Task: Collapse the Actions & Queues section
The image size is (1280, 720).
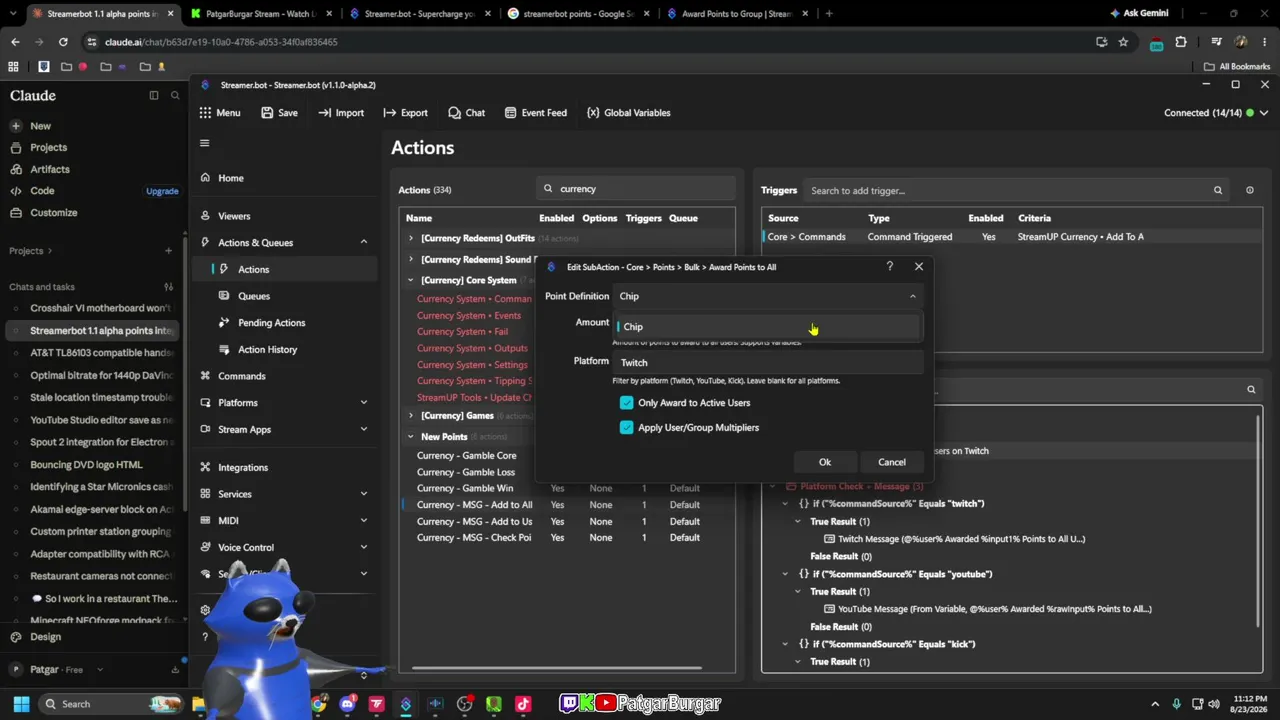Action: [363, 243]
